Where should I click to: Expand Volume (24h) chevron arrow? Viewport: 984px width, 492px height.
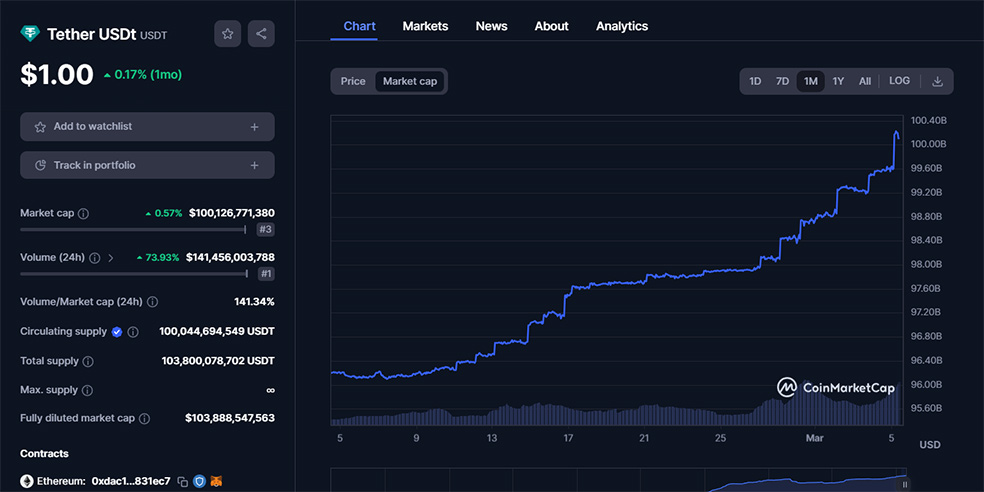pos(111,258)
